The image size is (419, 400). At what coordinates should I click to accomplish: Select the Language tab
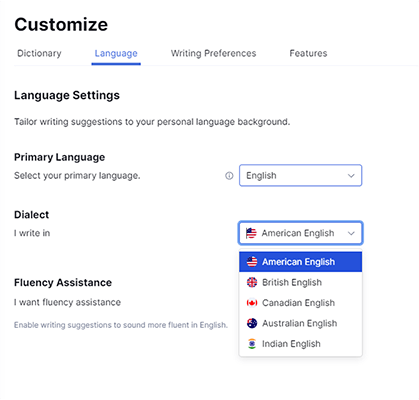tap(116, 53)
